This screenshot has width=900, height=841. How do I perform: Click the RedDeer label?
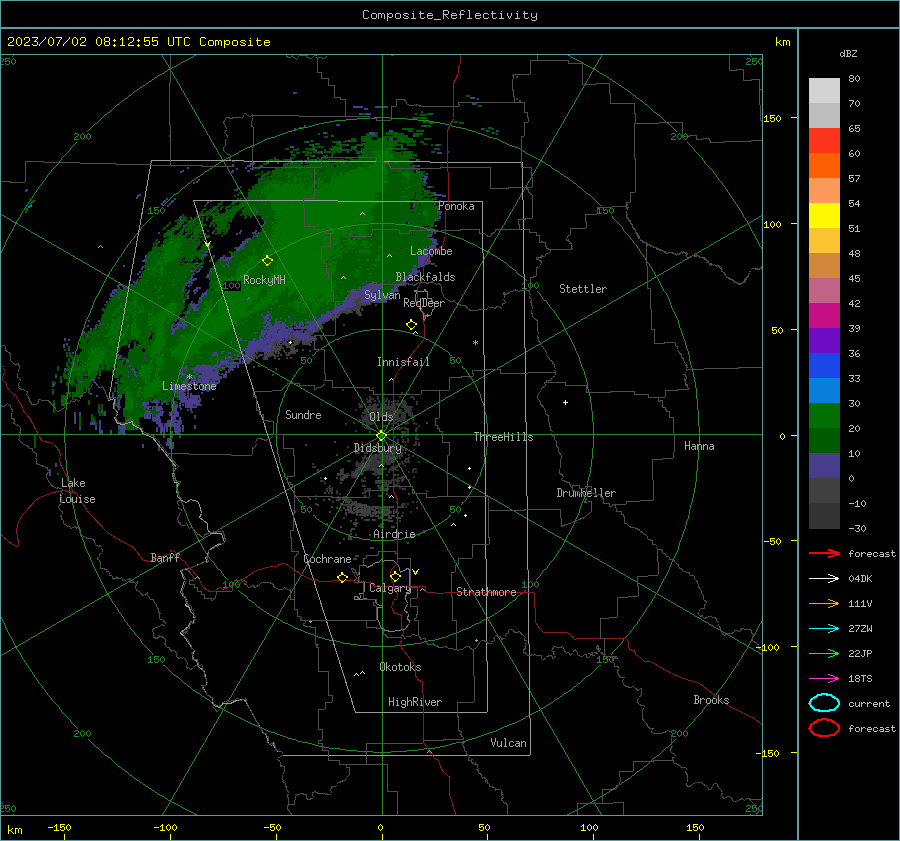pyautogui.click(x=424, y=303)
